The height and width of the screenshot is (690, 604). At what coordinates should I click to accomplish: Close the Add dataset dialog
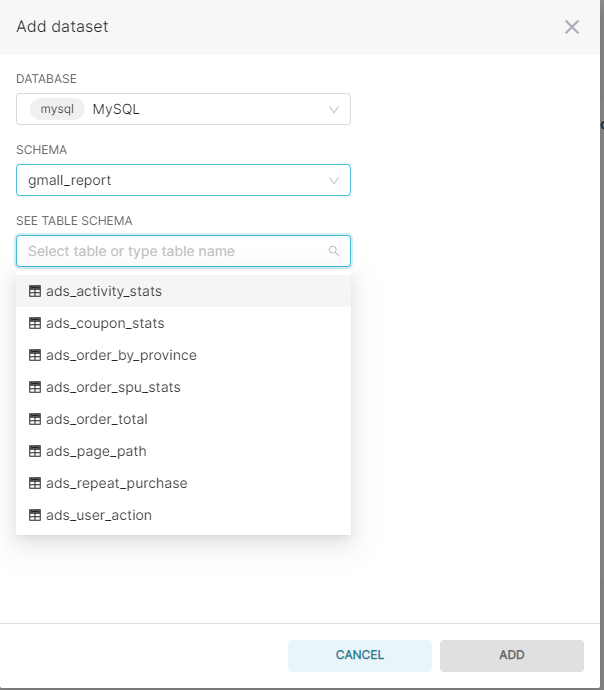pos(572,27)
